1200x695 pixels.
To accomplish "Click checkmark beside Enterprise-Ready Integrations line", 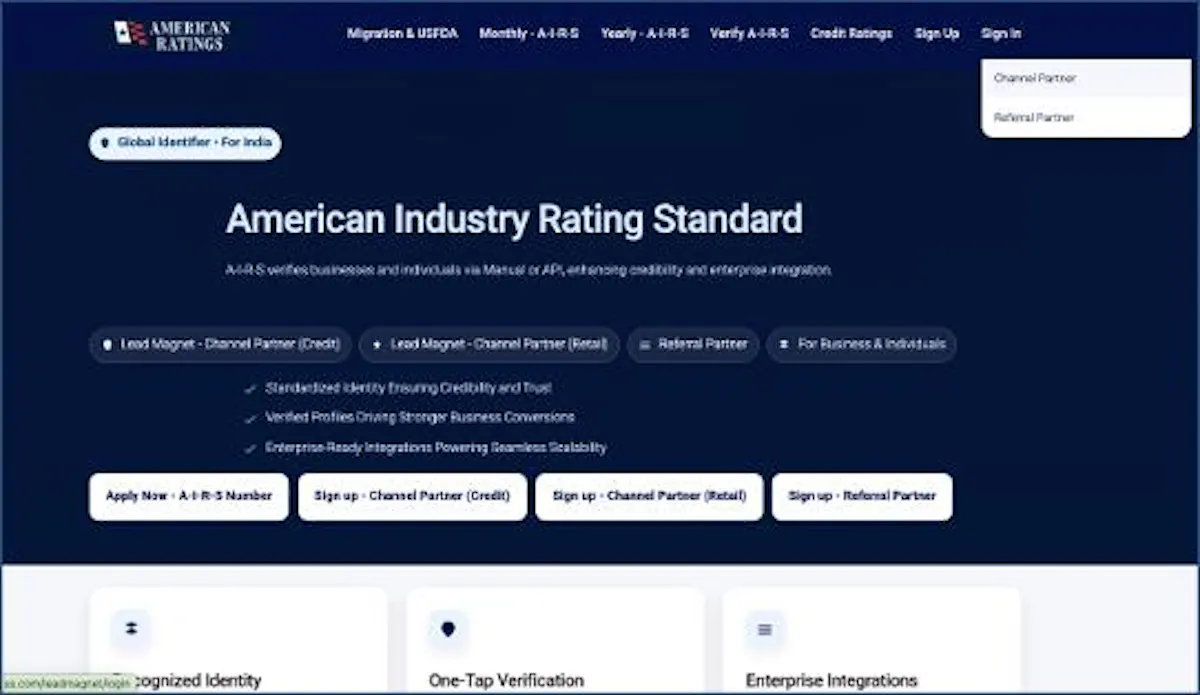I will (249, 449).
